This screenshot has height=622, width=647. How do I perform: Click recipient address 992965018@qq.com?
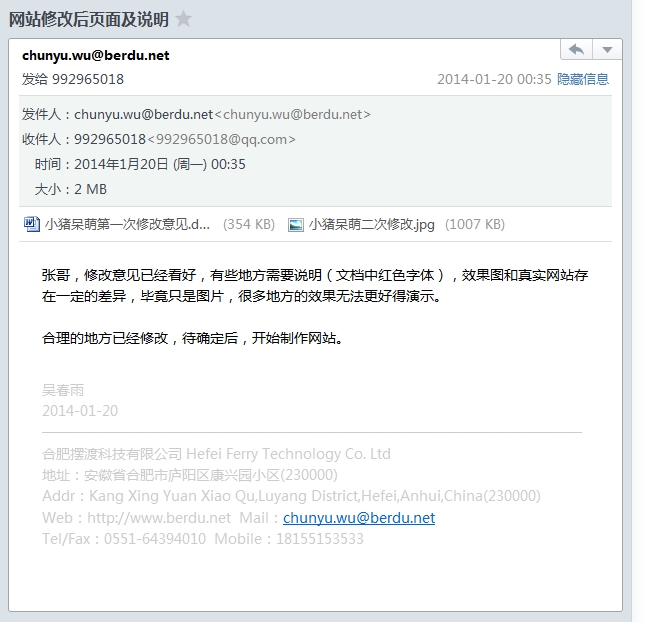coord(221,140)
